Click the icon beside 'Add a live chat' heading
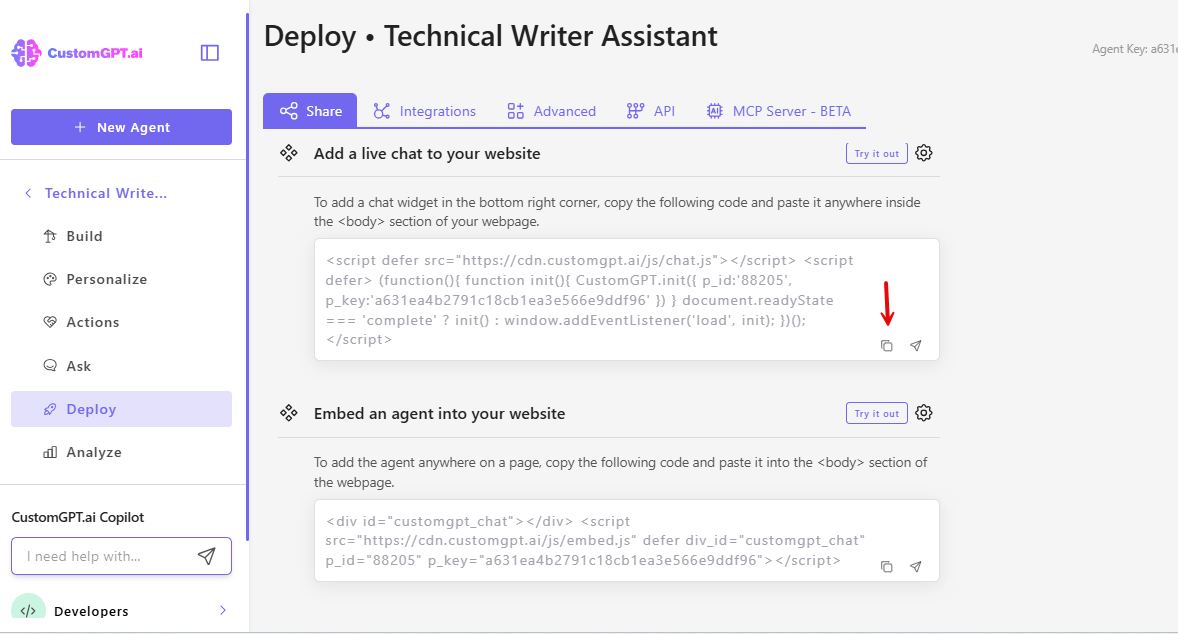The width and height of the screenshot is (1178, 634). [x=288, y=153]
